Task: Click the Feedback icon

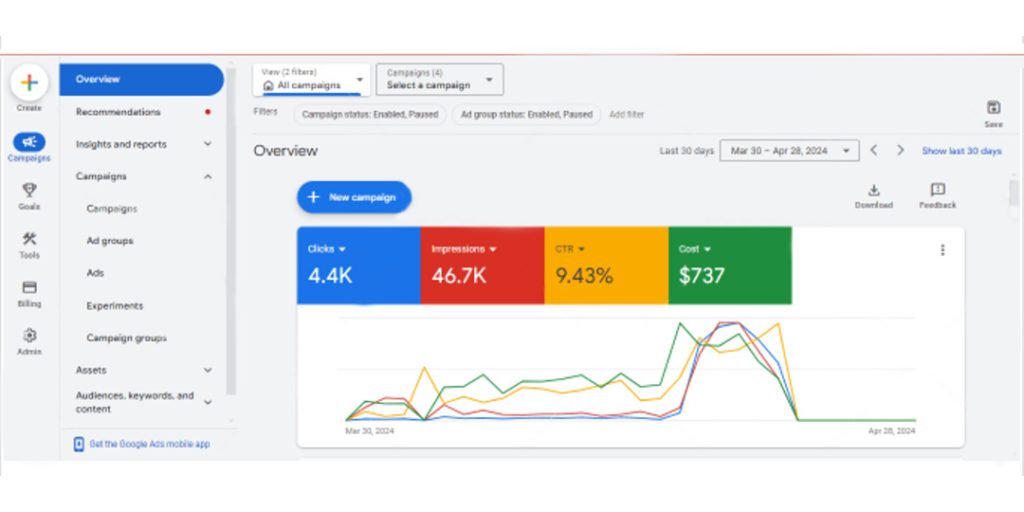Action: click(937, 190)
